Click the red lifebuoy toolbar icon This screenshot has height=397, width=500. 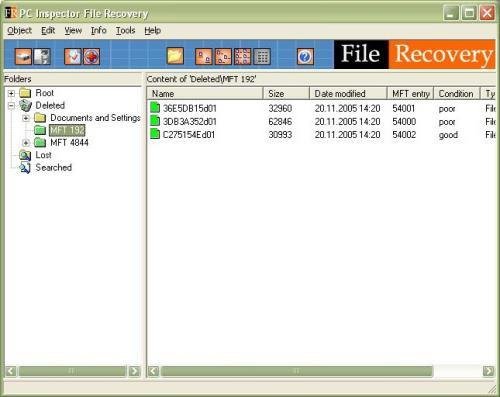pos(91,56)
